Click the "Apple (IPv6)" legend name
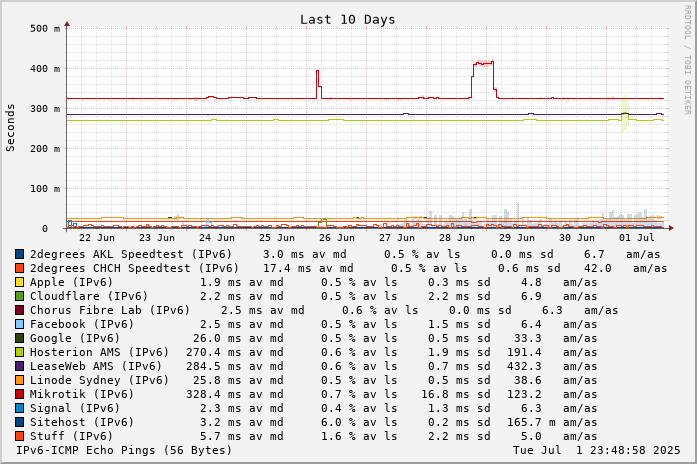 pos(72,282)
